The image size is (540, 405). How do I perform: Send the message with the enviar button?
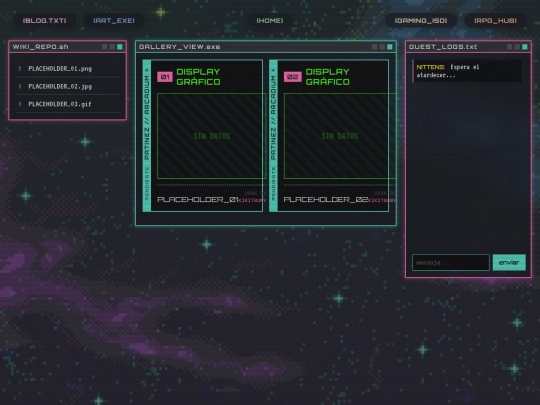pos(509,262)
